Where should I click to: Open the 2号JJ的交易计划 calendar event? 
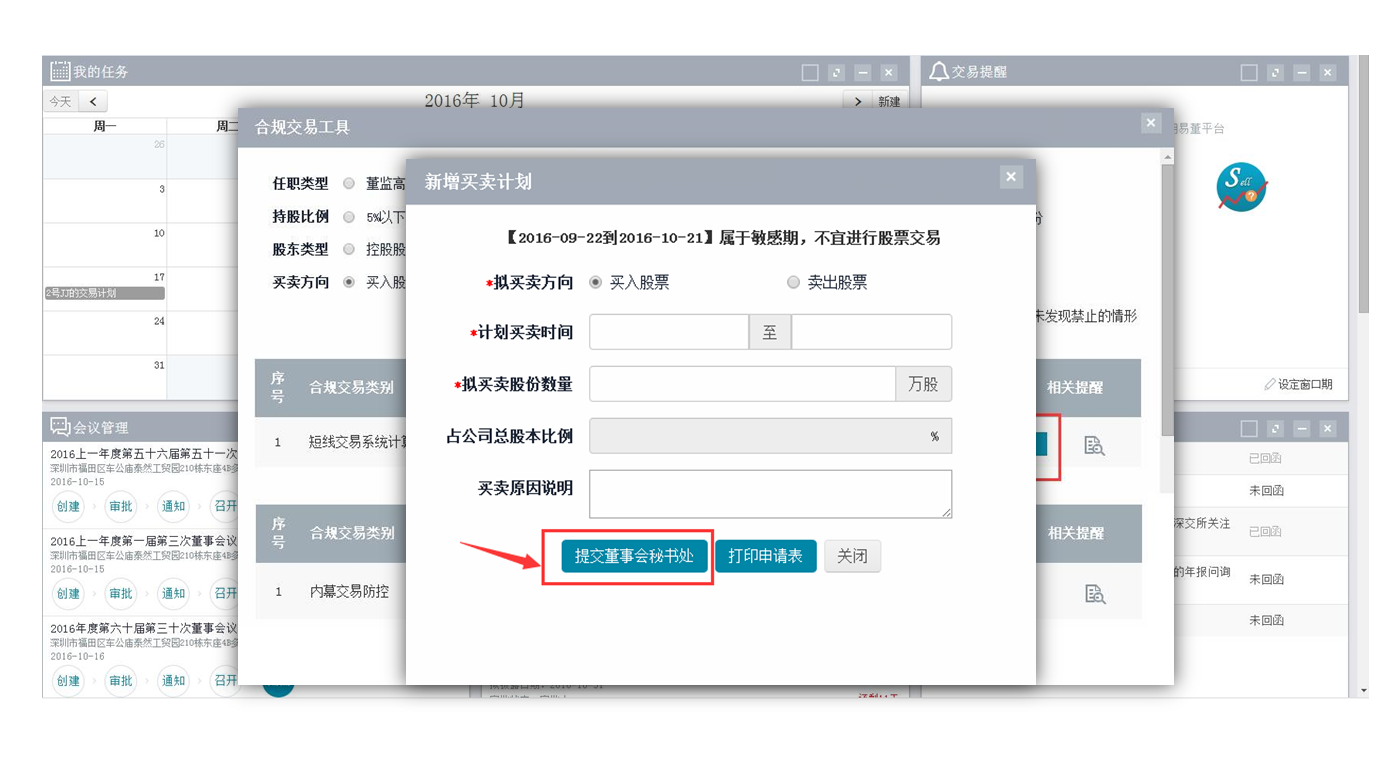coord(104,293)
